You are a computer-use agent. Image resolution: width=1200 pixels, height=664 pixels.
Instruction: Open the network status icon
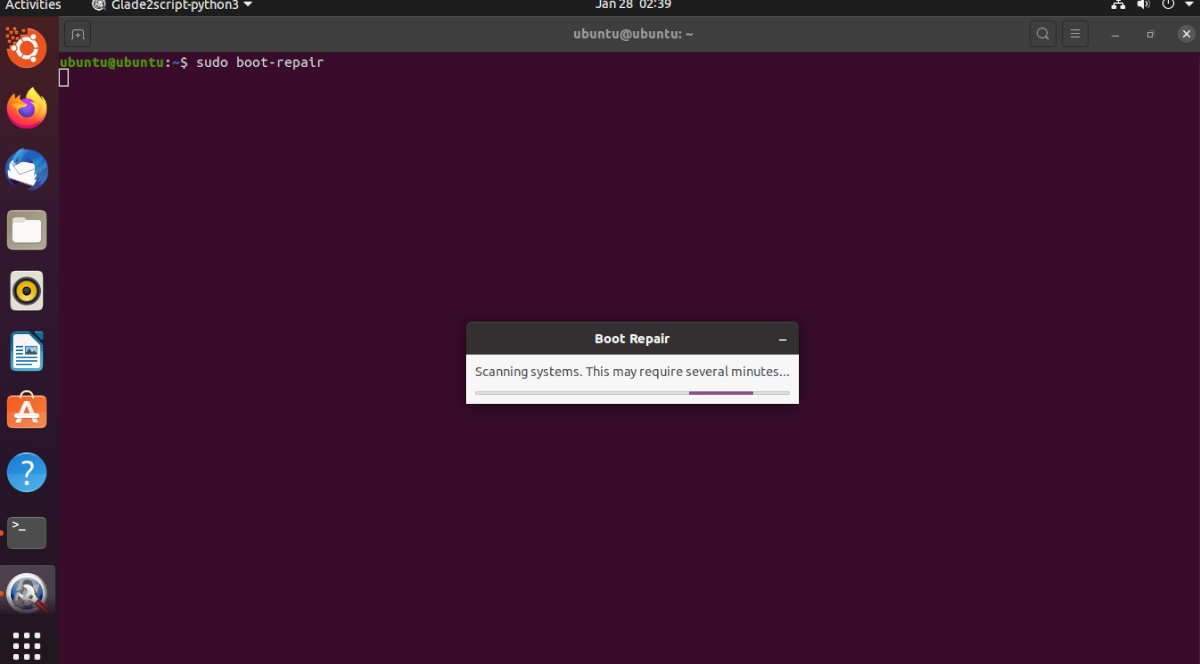[x=1118, y=5]
